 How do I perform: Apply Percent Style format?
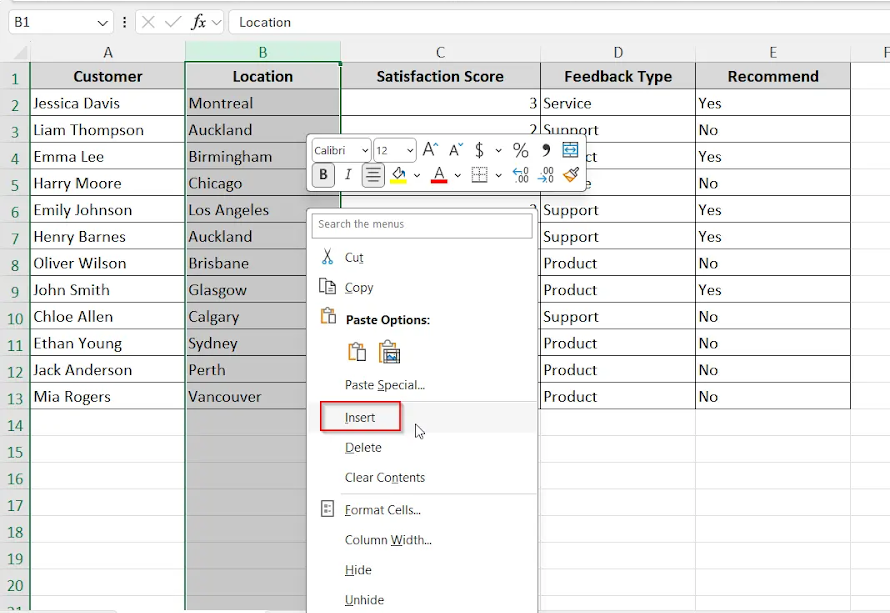[x=520, y=150]
